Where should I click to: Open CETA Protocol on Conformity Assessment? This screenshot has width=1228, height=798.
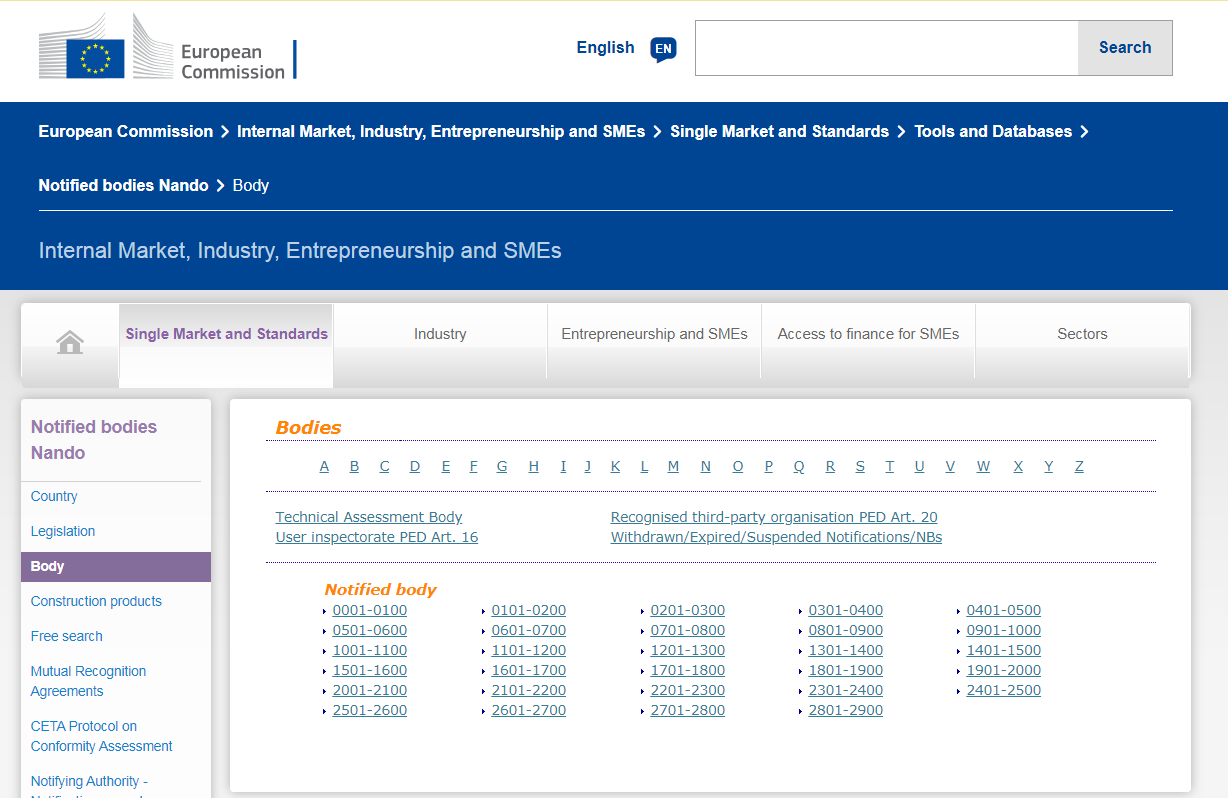[101, 736]
